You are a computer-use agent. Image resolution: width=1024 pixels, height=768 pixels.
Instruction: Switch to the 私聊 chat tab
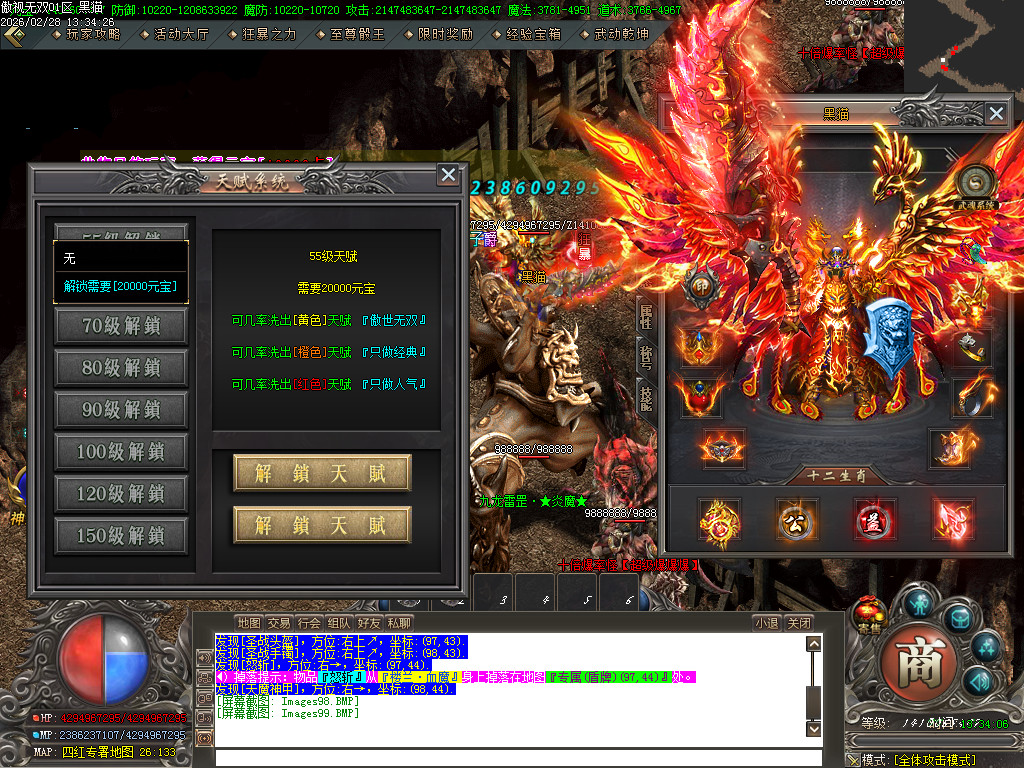398,622
